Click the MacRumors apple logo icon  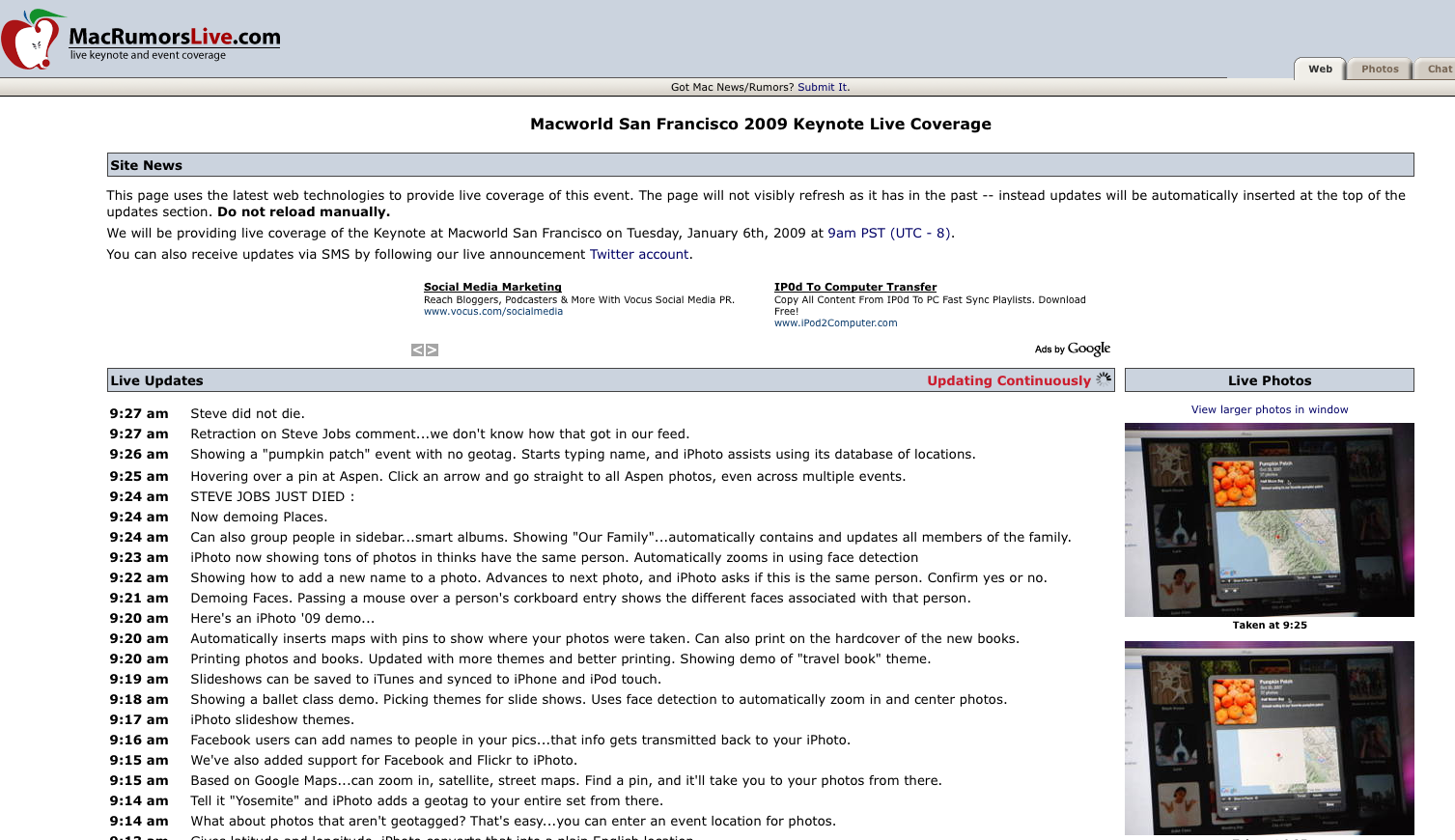pyautogui.click(x=32, y=40)
